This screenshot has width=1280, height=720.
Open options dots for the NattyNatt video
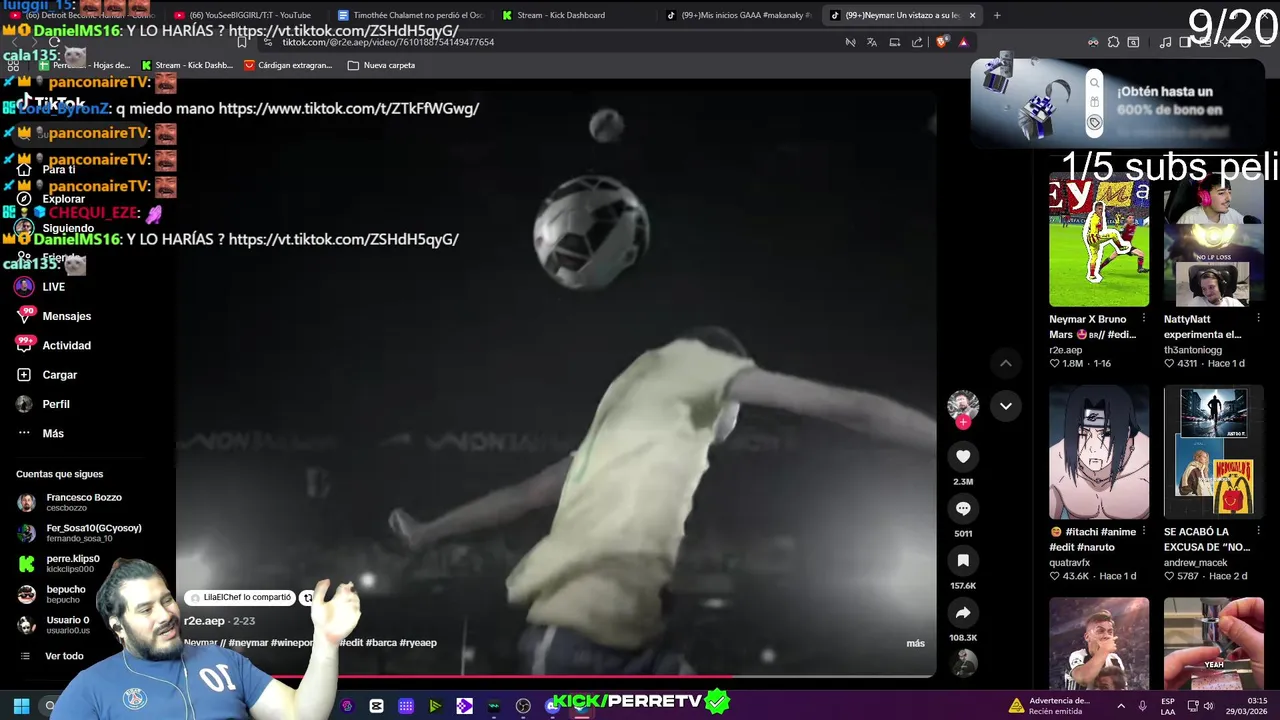pyautogui.click(x=1258, y=319)
